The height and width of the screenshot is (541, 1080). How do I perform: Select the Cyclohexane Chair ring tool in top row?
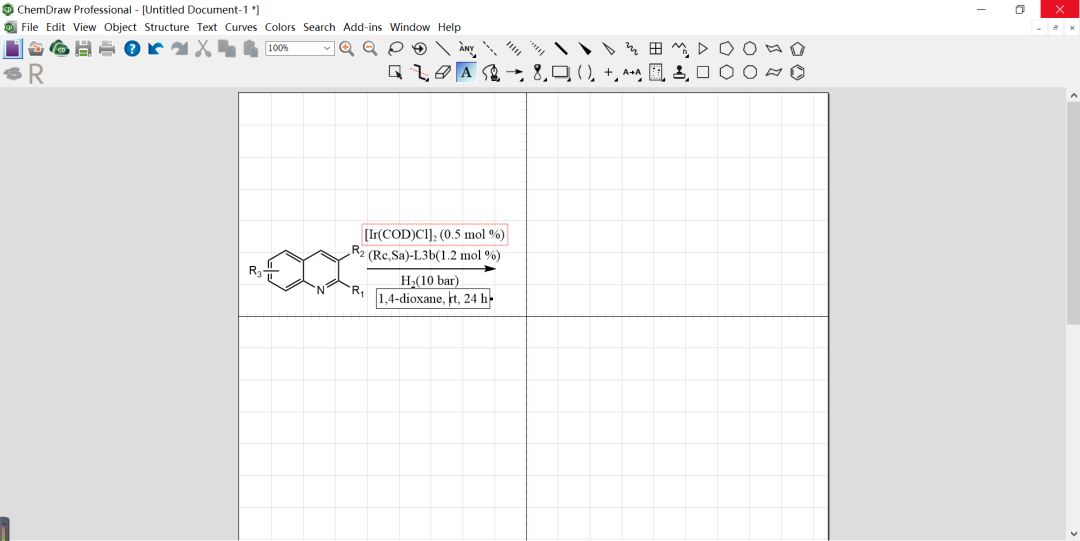(x=774, y=49)
